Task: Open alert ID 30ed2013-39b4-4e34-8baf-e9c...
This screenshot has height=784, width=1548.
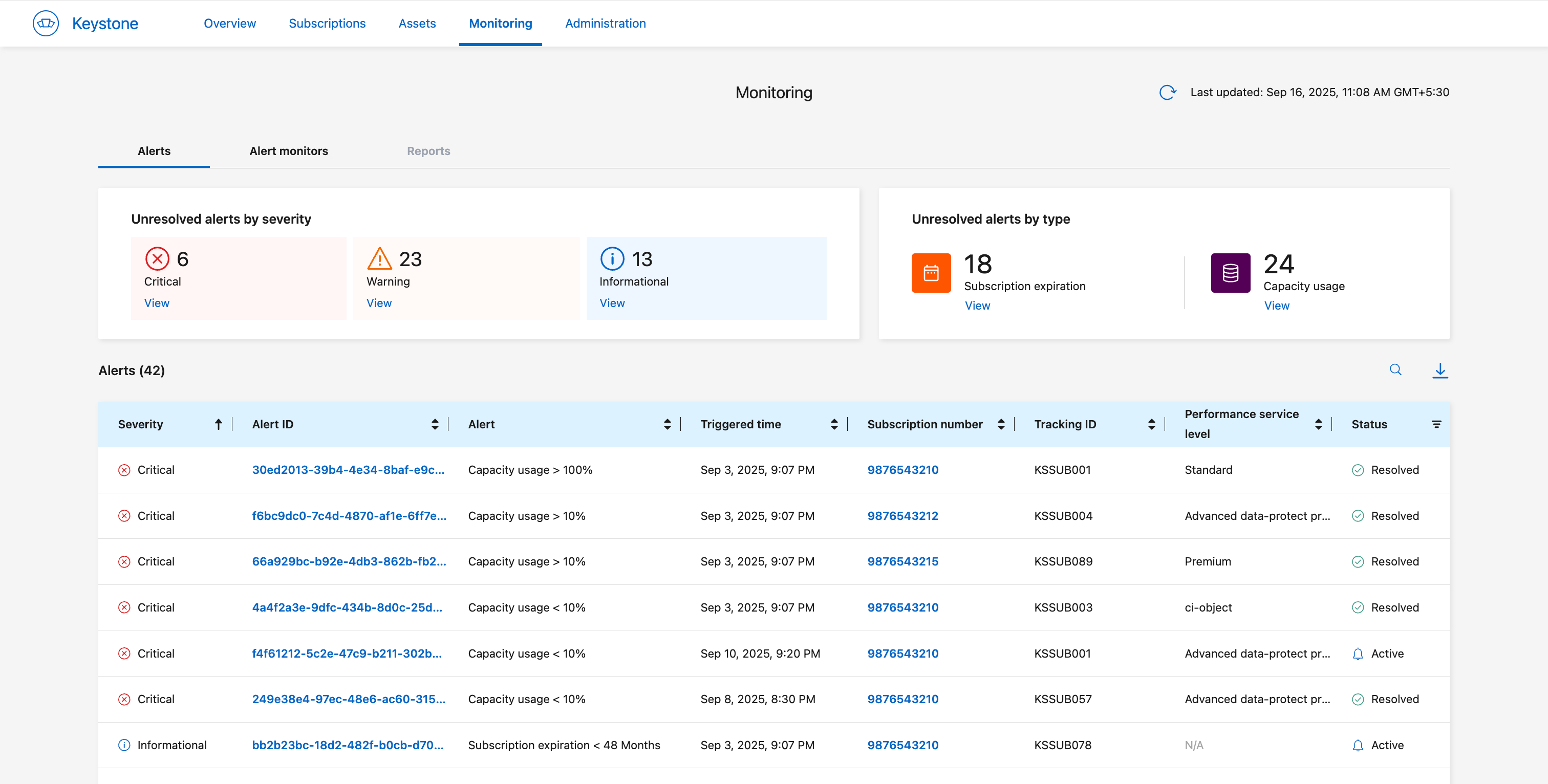Action: click(x=348, y=470)
